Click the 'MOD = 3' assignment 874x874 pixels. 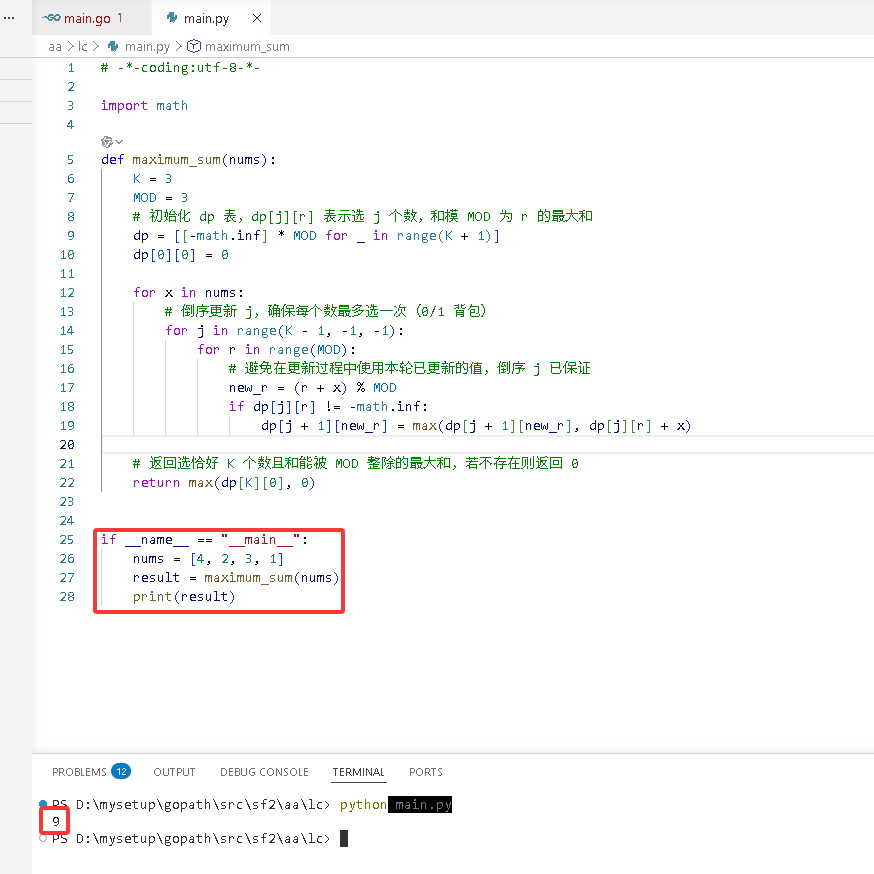pos(161,198)
